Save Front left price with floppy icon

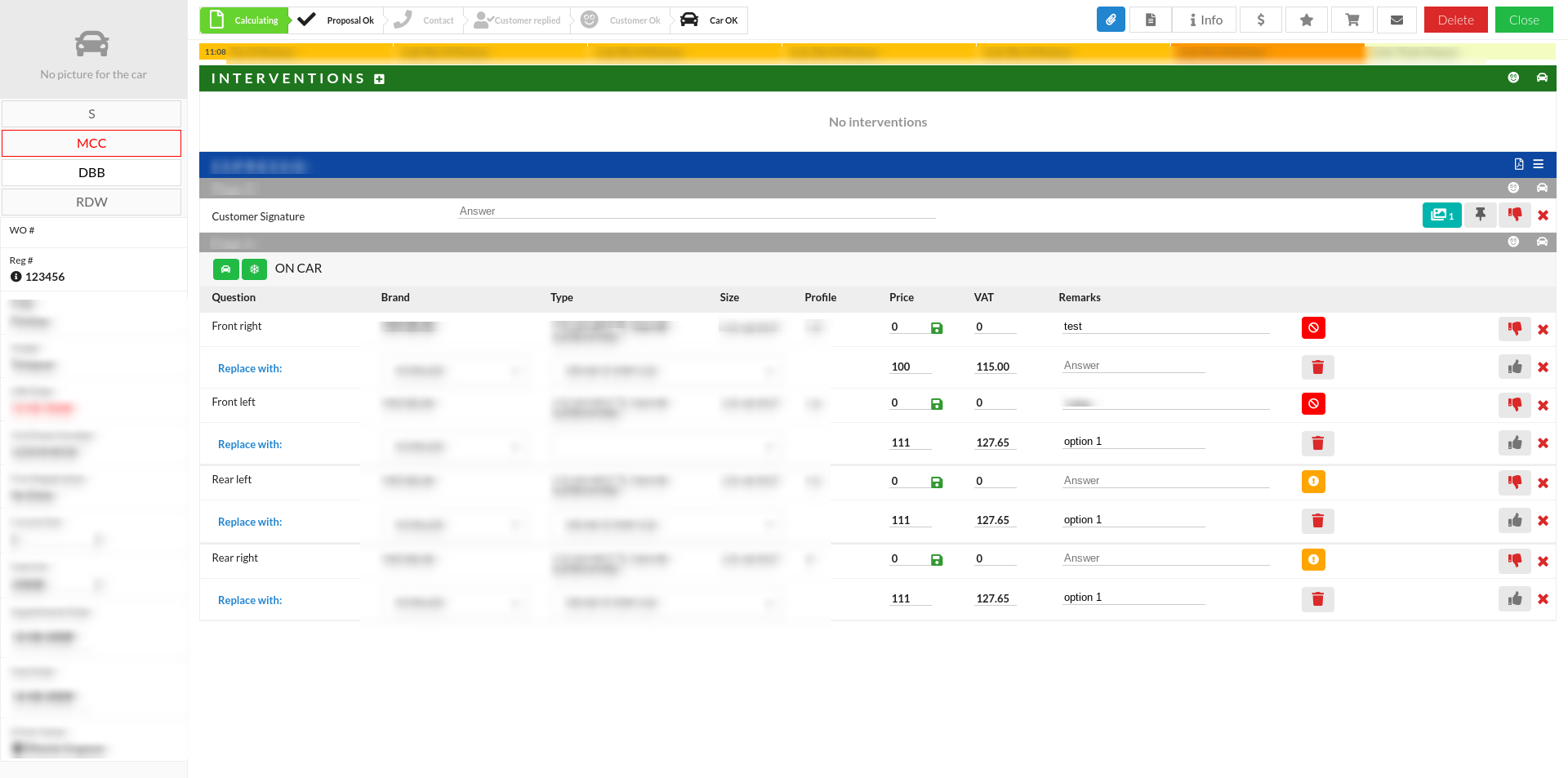pyautogui.click(x=937, y=404)
